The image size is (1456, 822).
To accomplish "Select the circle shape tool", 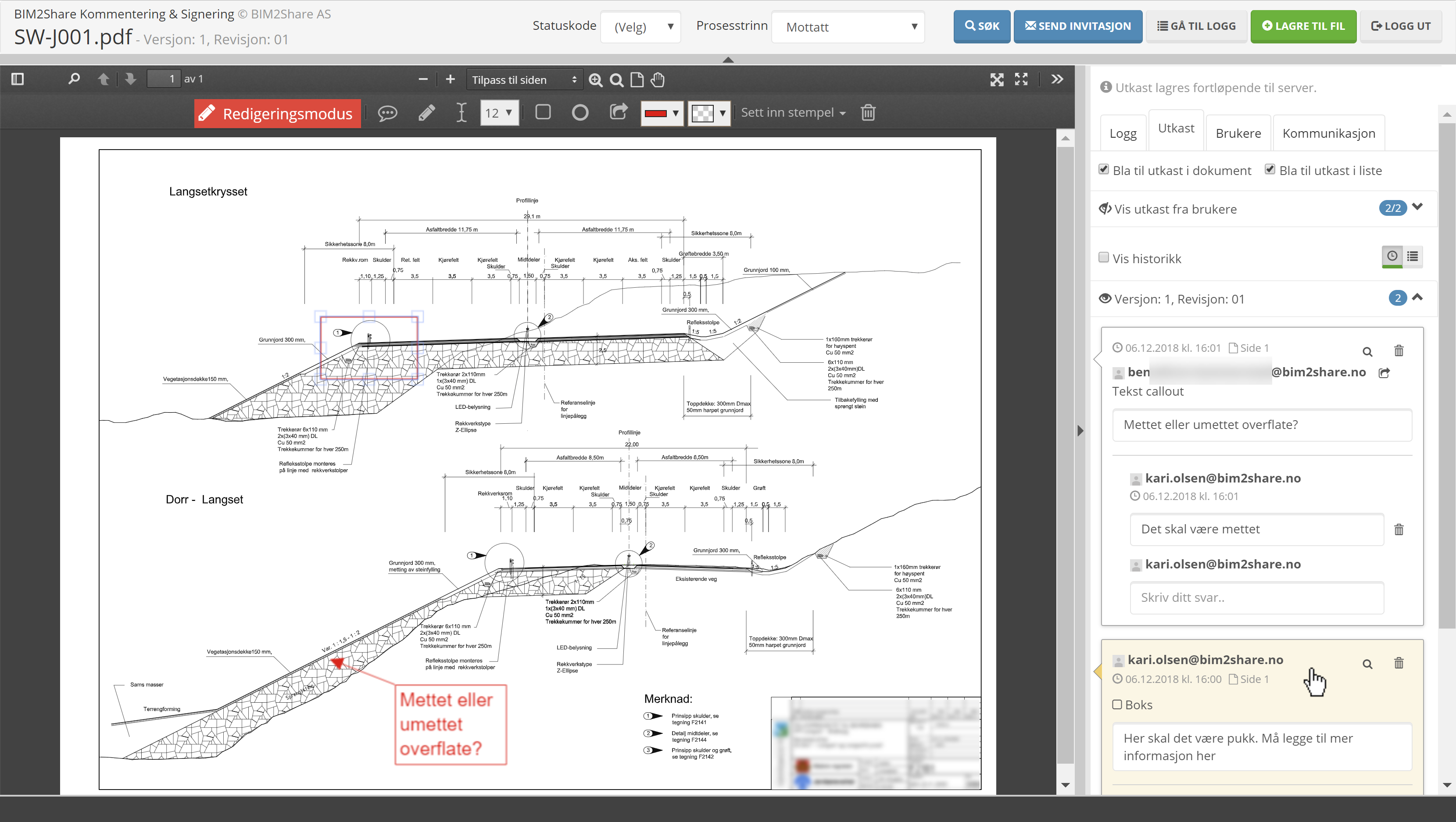I will pos(580,112).
